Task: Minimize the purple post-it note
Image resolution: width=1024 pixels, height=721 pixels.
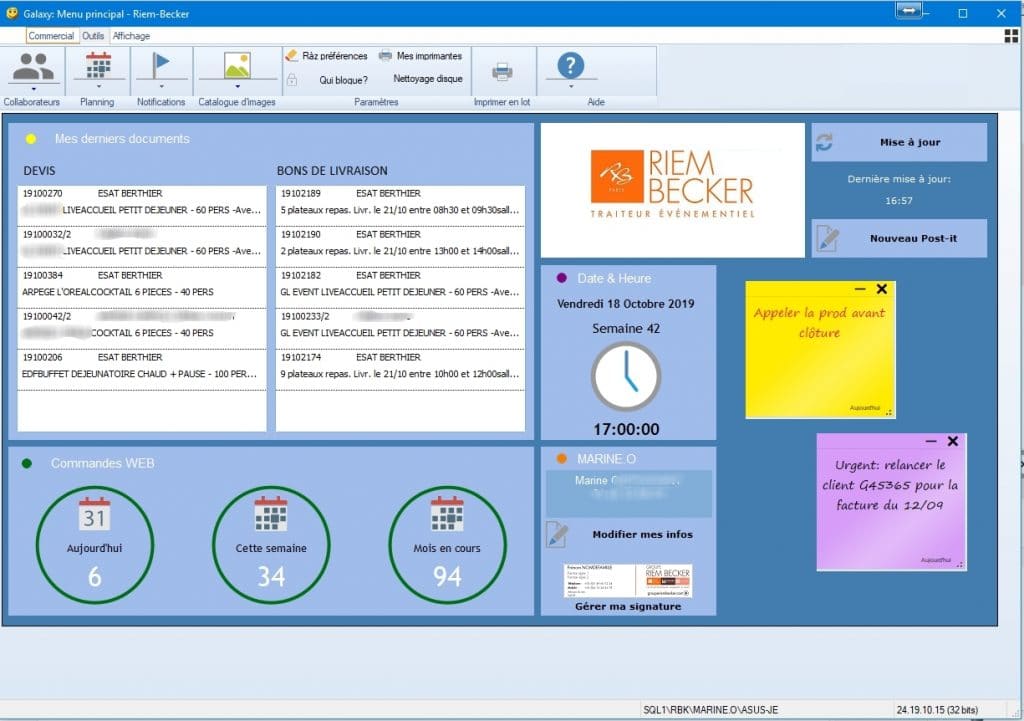Action: click(931, 441)
